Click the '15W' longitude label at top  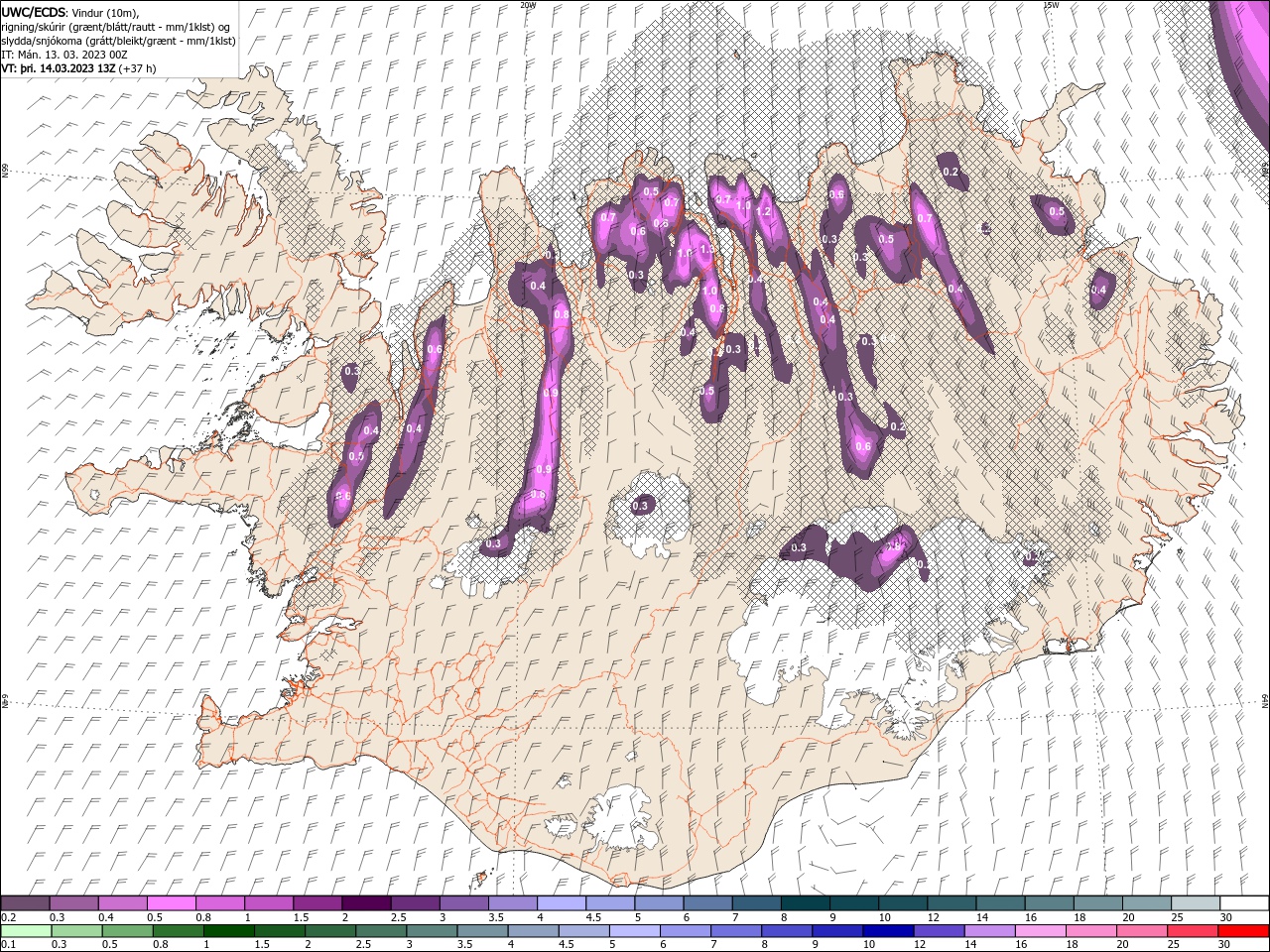tap(1051, 5)
